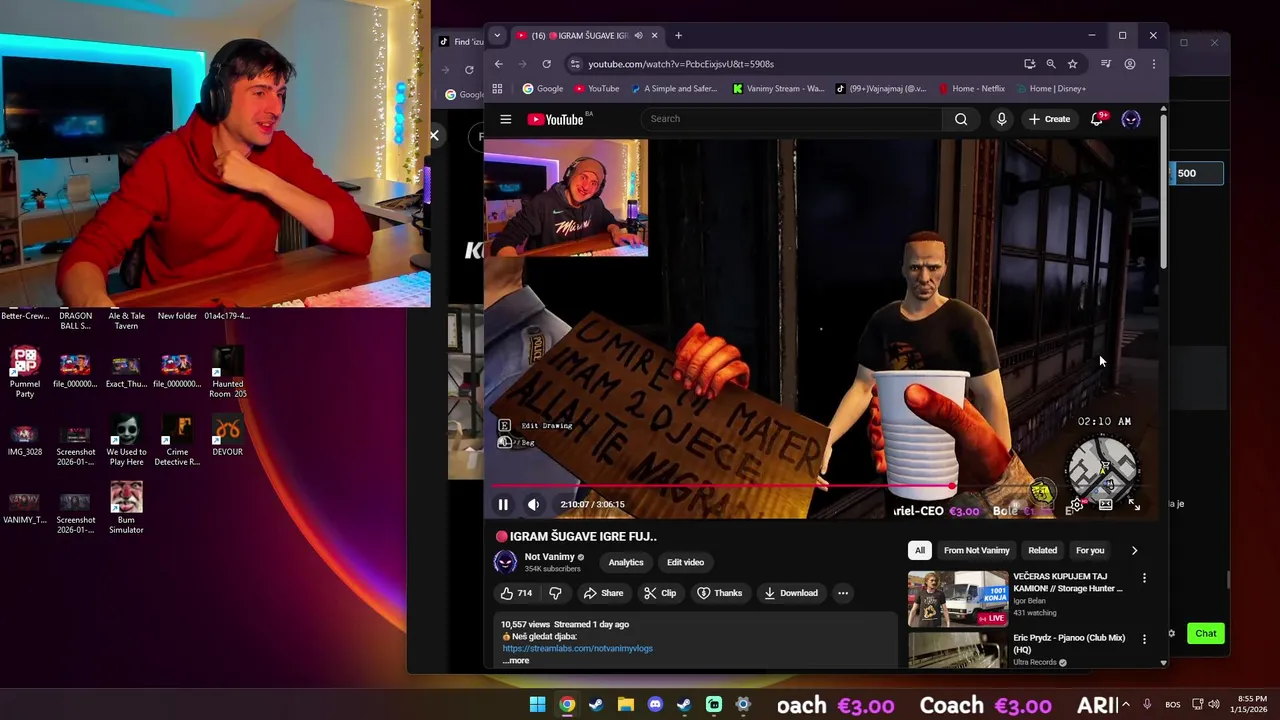Open the streamlabs.com/notvanimyvlogs link
1280x720 pixels.
coord(577,648)
